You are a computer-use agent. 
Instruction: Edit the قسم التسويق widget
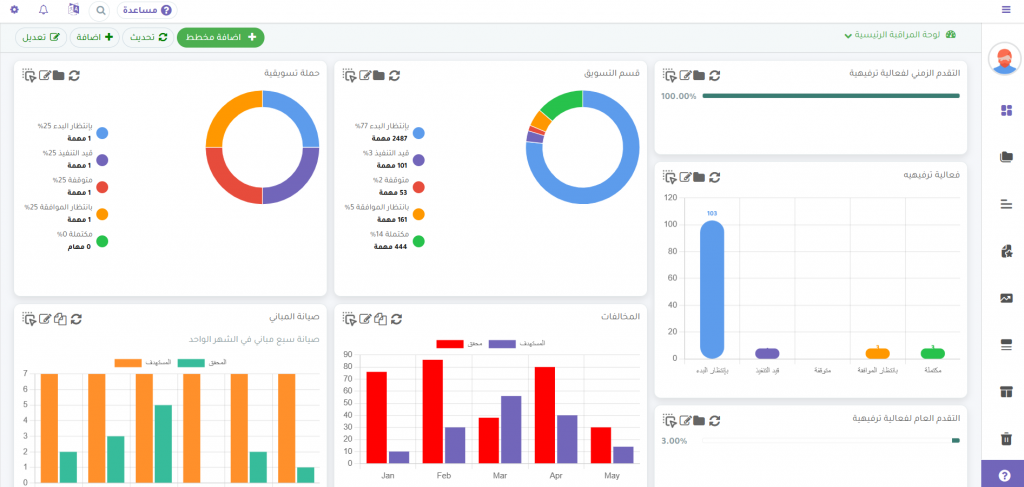pyautogui.click(x=365, y=75)
